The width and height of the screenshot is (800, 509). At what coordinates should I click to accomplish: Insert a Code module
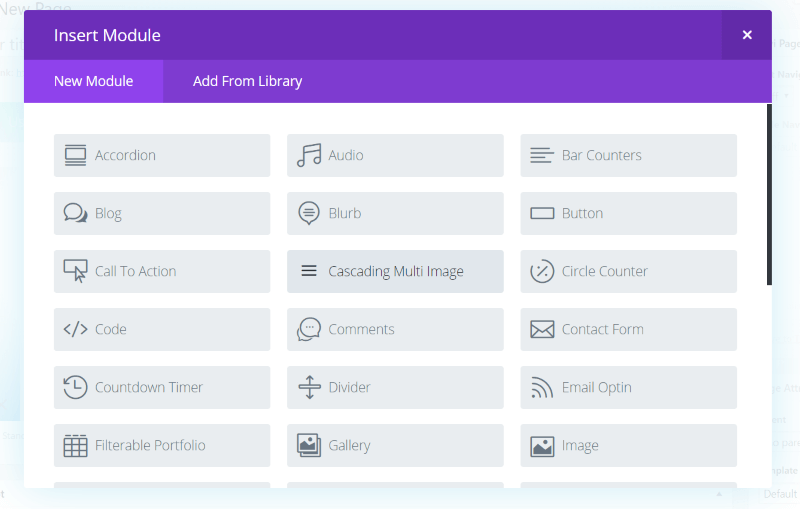tap(162, 329)
